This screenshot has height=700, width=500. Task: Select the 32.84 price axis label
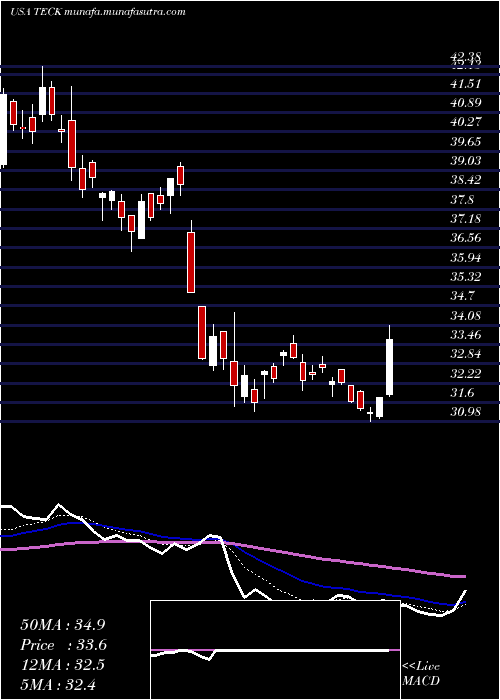(466, 354)
